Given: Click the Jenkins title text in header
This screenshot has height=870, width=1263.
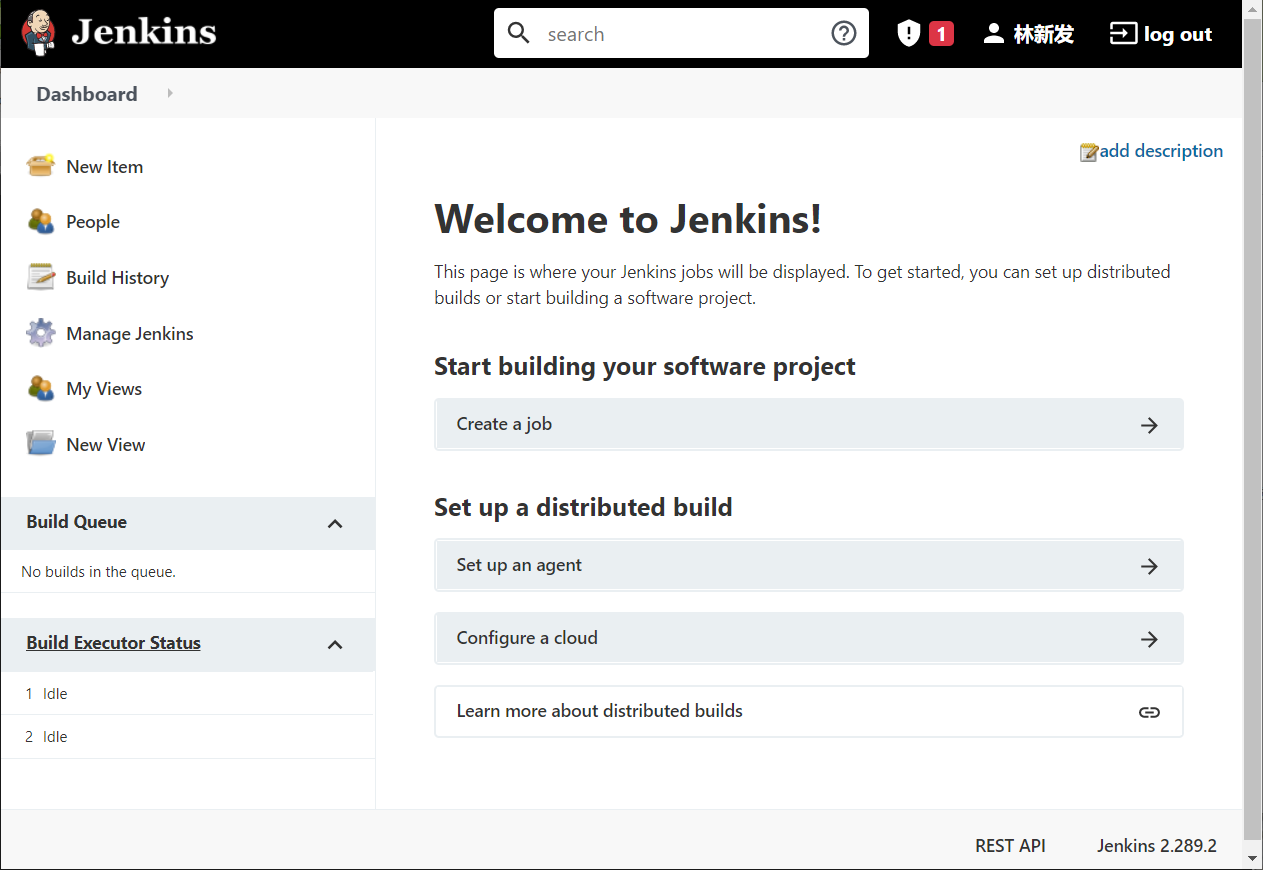Looking at the screenshot, I should tap(143, 33).
